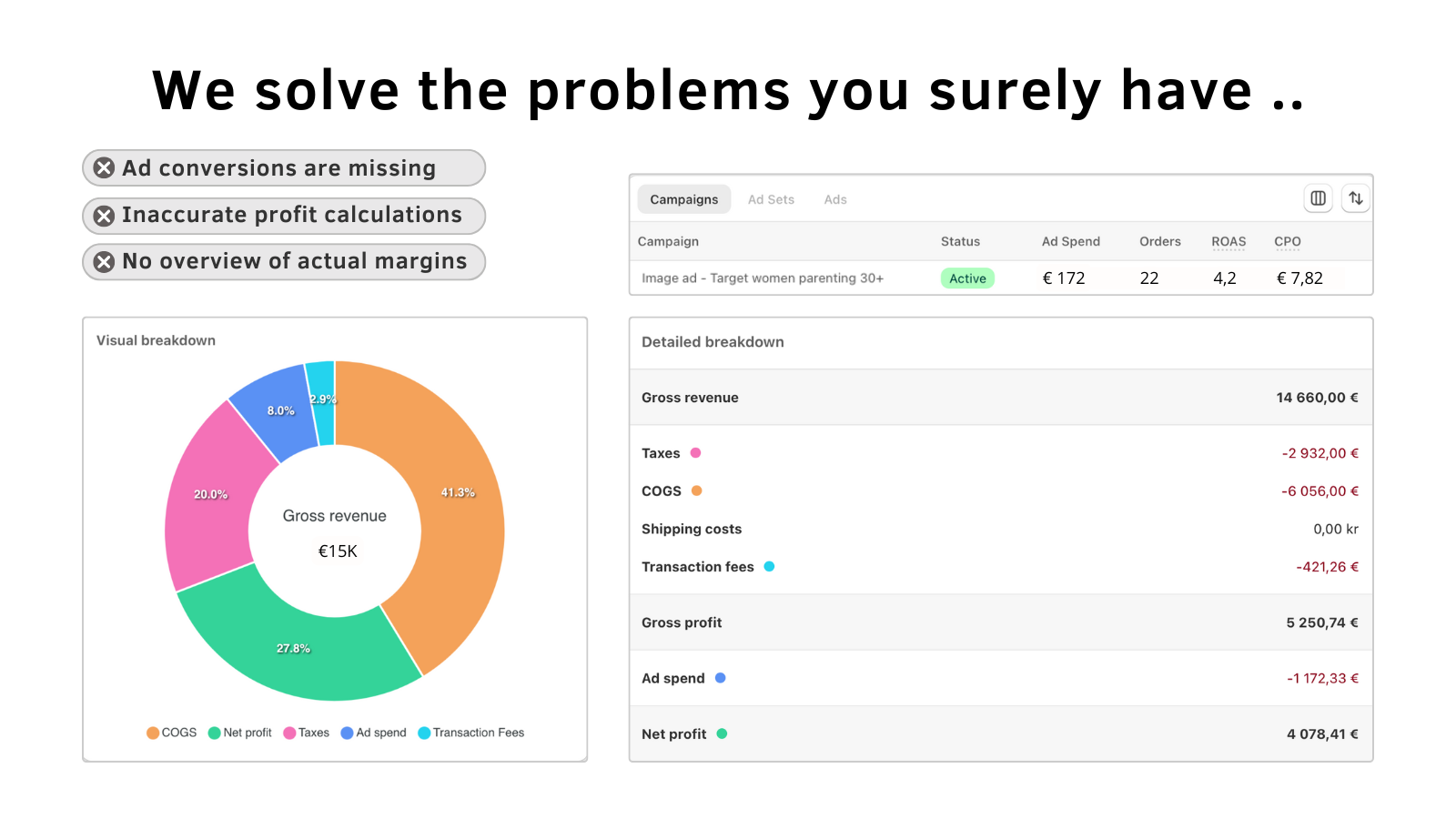This screenshot has width=1456, height=819.
Task: Select the Image ad campaign row
Action: pyautogui.click(x=763, y=278)
